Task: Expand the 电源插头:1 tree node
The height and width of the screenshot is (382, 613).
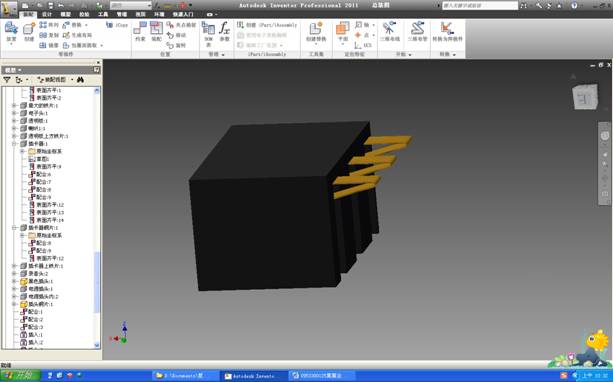Action: (x=14, y=289)
